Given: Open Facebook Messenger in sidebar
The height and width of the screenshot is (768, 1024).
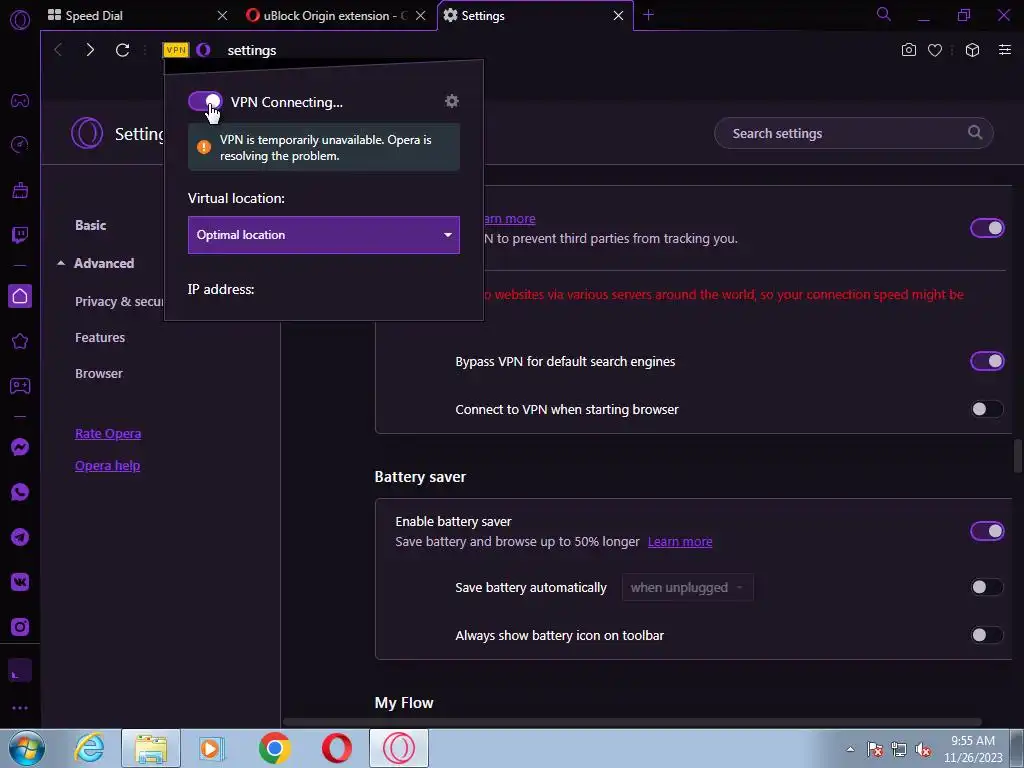Looking at the screenshot, I should [20, 447].
